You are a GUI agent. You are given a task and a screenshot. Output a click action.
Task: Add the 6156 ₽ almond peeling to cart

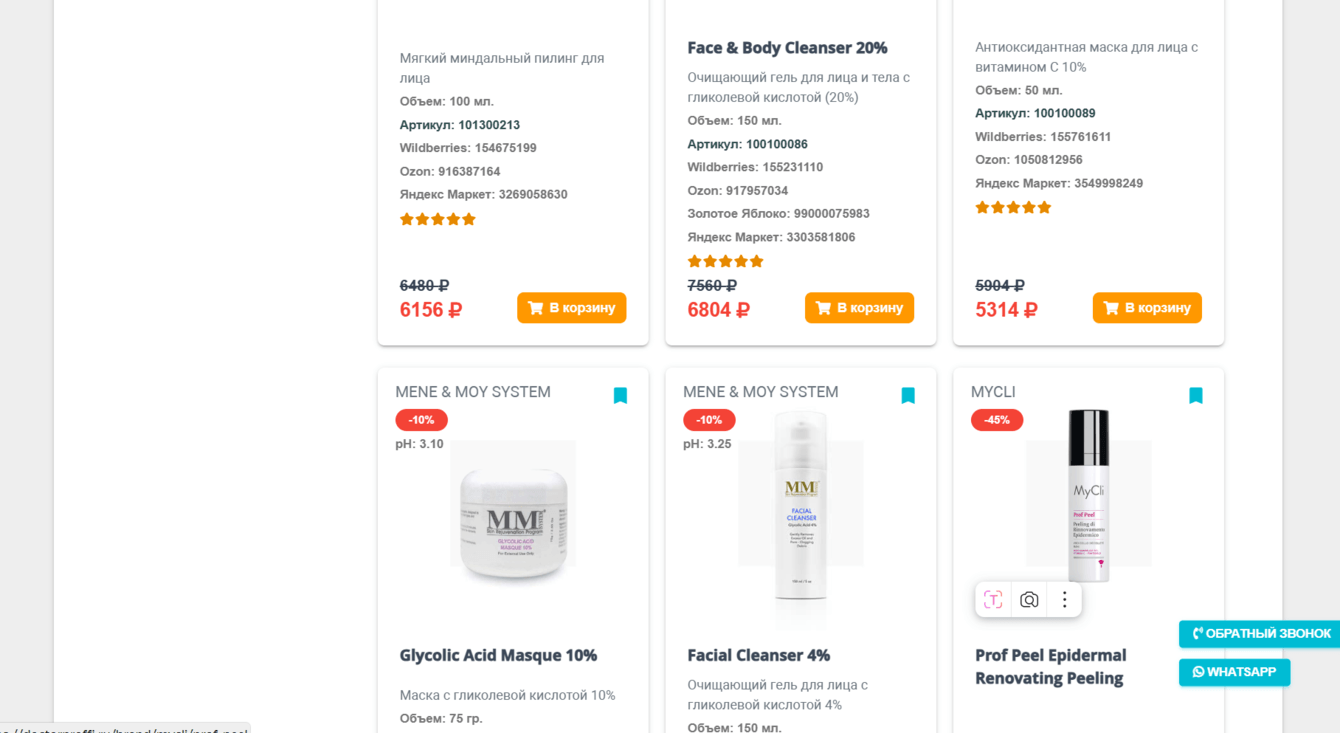(571, 308)
